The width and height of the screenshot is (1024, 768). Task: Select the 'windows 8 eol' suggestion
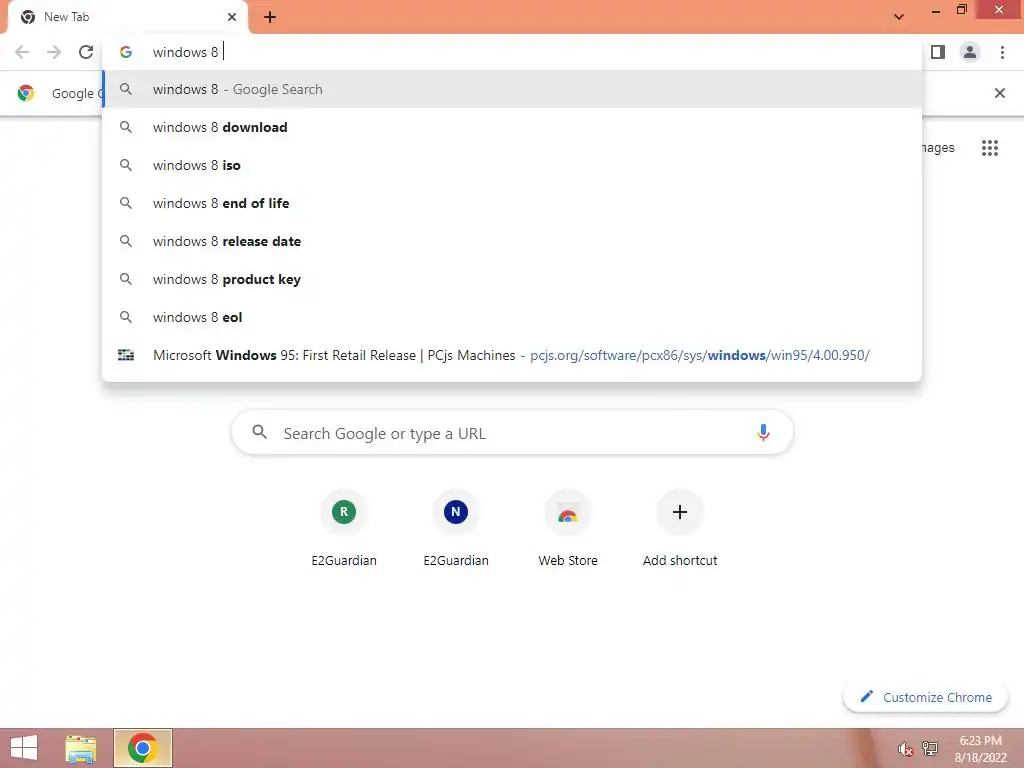(512, 317)
